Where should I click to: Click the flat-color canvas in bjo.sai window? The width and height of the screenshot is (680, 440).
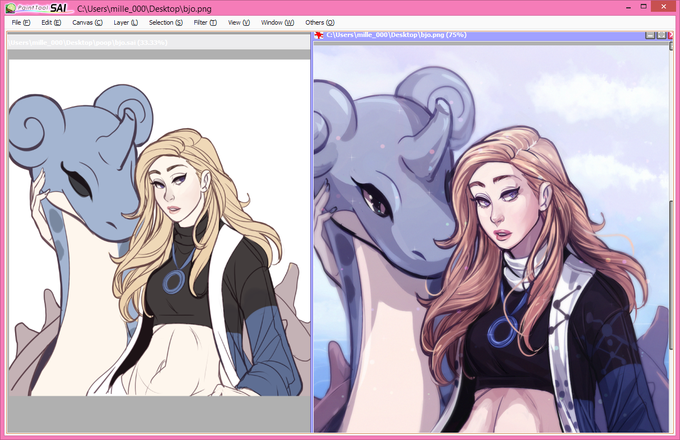160,228
